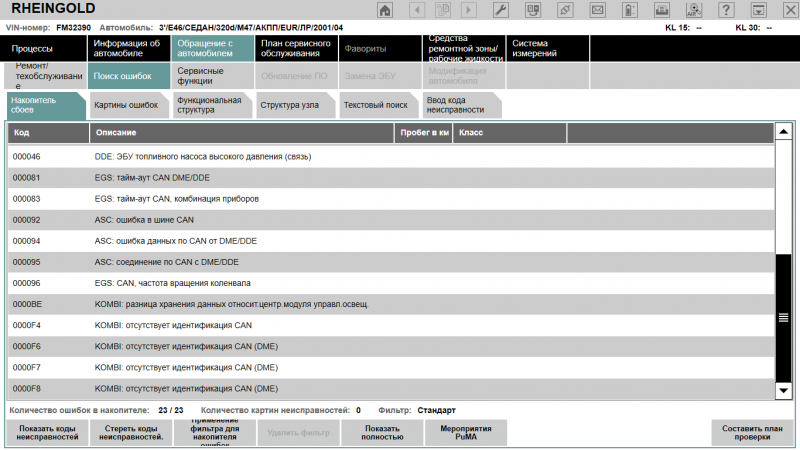Click the fault list scrollbar thumb

[x=783, y=318]
